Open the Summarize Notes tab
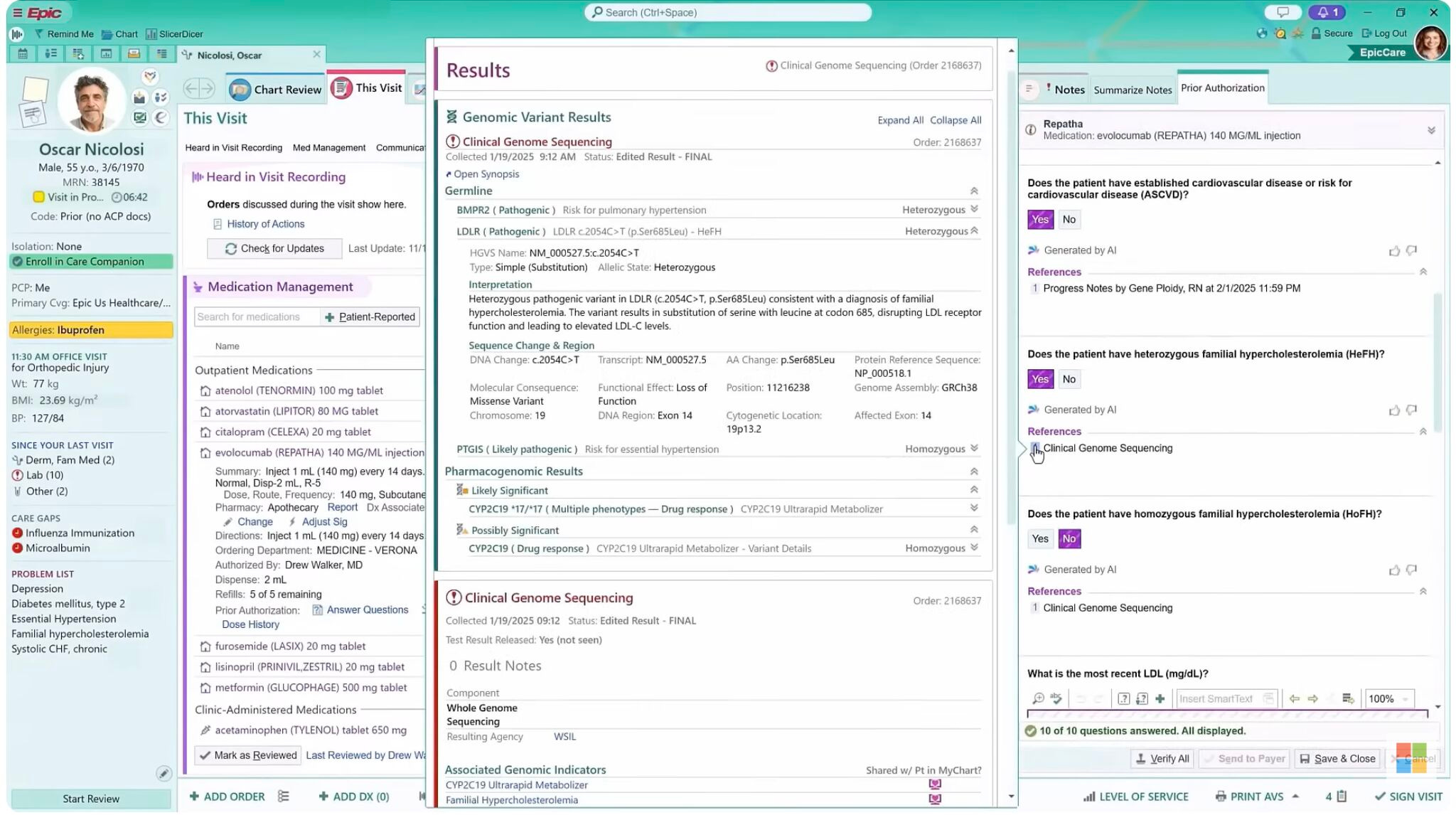Image resolution: width=1456 pixels, height=815 pixels. point(1132,90)
